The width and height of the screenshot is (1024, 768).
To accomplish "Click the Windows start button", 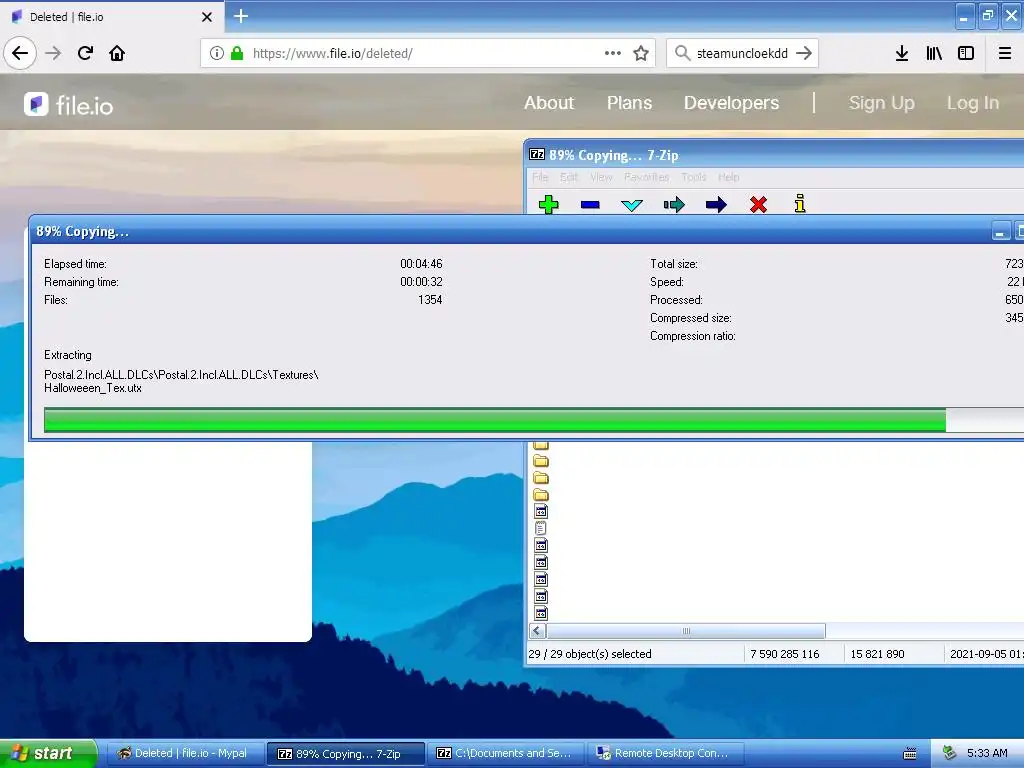I will coord(47,753).
